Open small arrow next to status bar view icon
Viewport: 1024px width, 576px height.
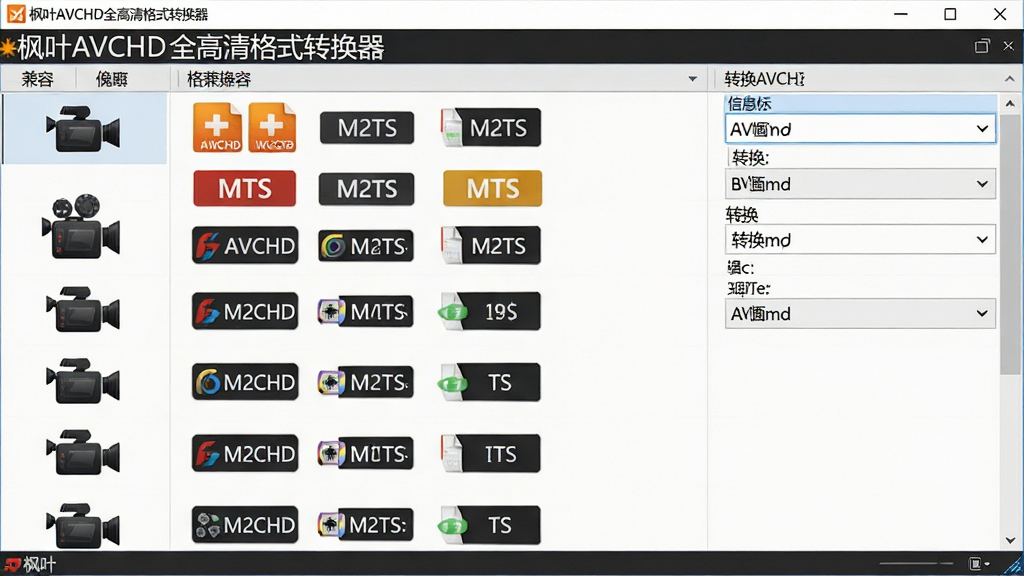[987, 564]
